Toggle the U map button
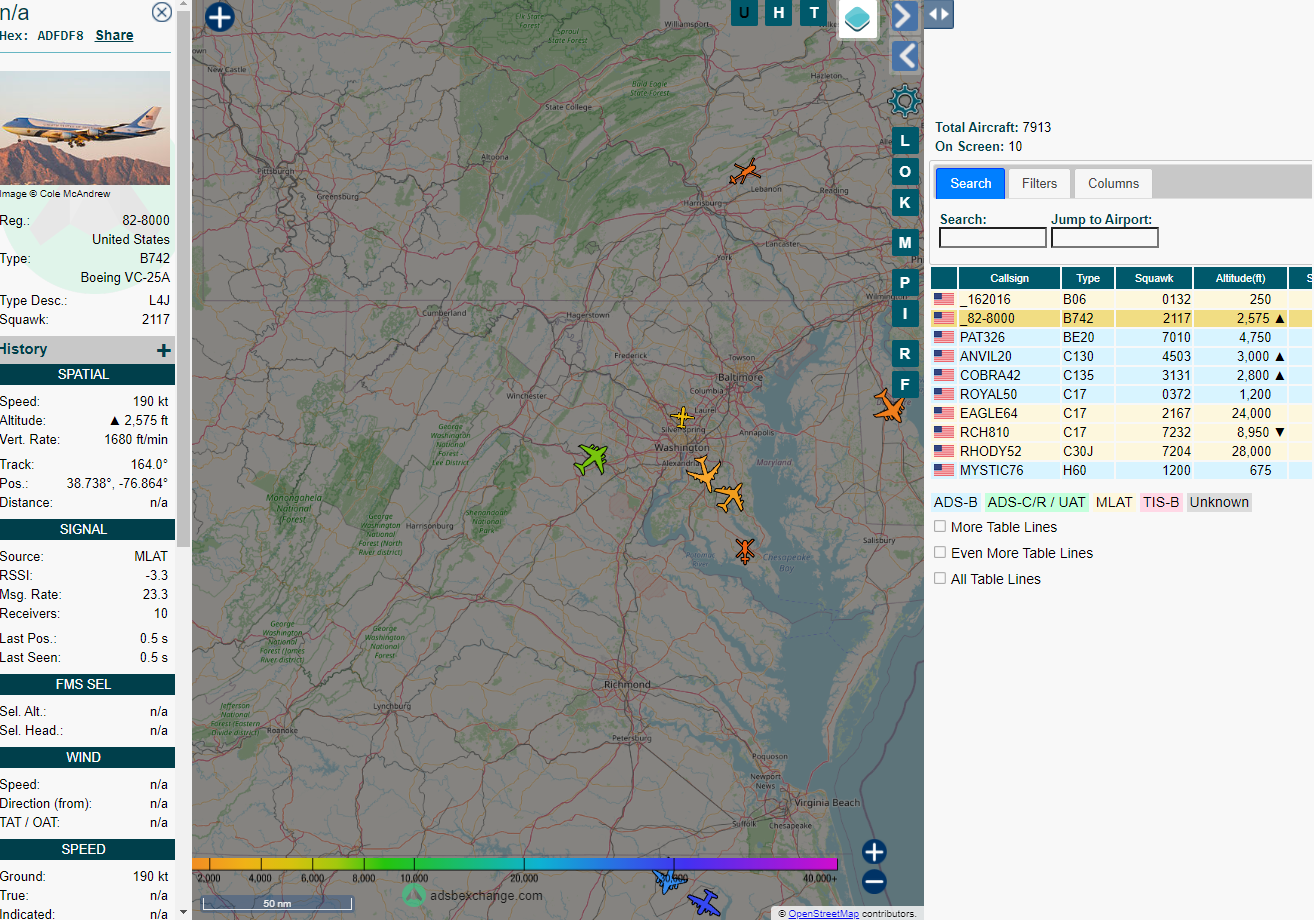The width and height of the screenshot is (1314, 920). [744, 13]
